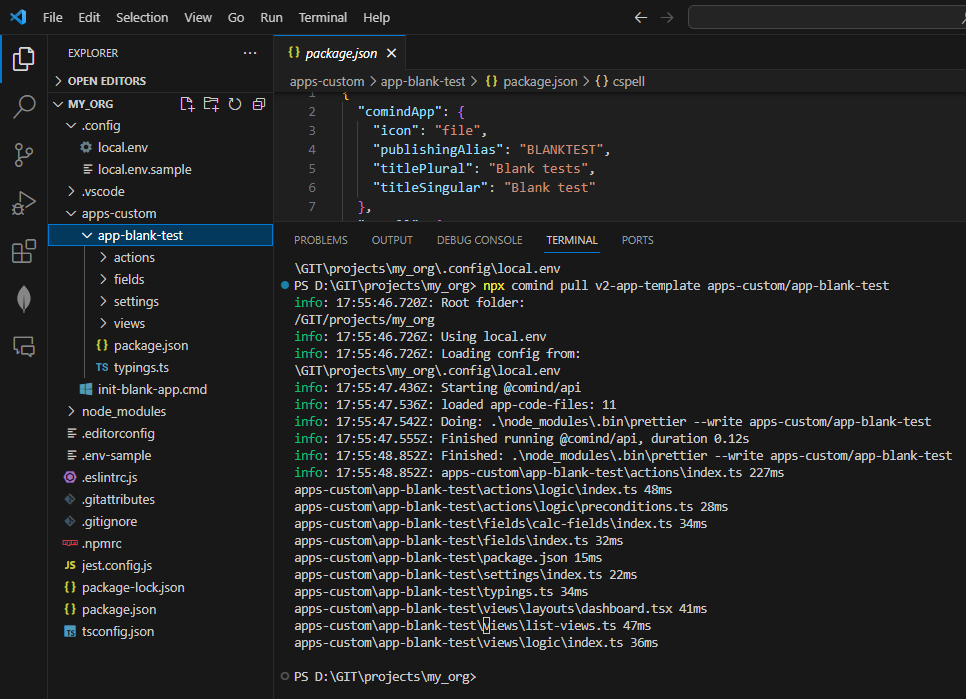Refresh the Explorer tree

(x=235, y=104)
